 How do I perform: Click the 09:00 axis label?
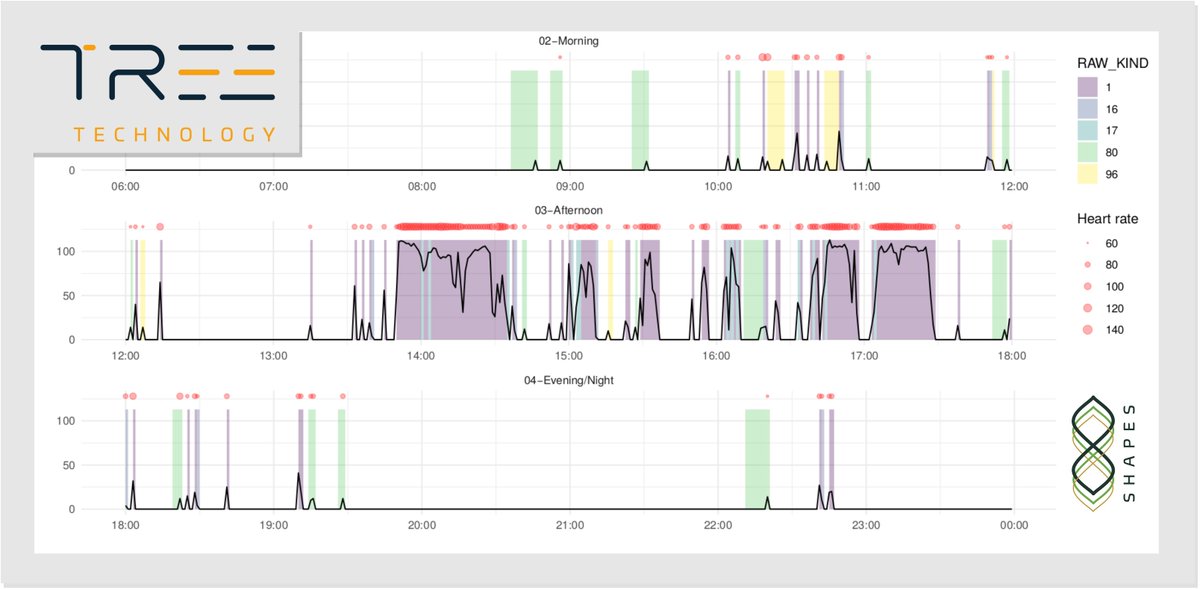570,186
